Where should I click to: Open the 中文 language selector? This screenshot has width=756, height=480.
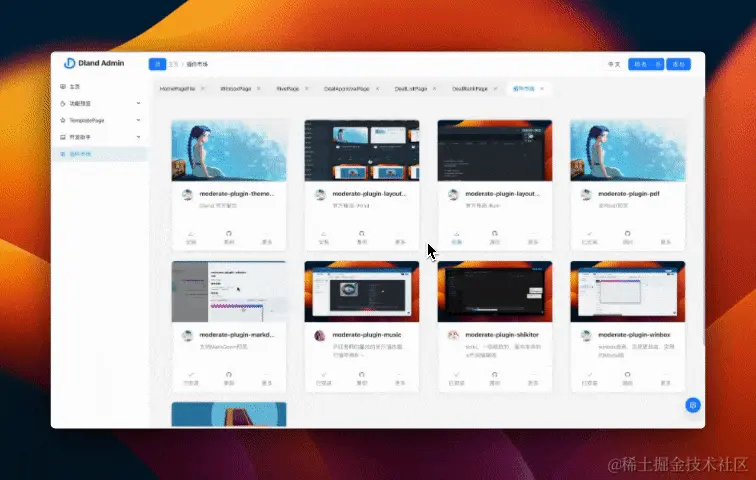(614, 64)
